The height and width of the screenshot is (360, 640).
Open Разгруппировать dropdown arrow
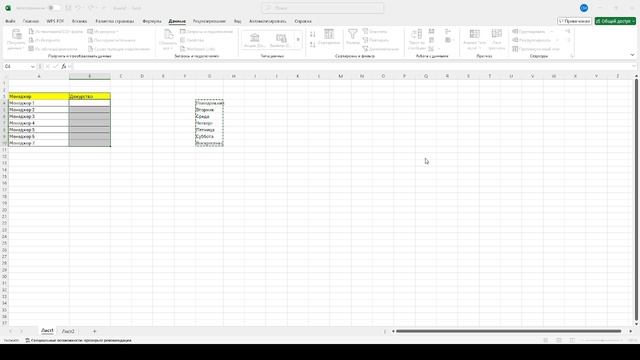557,40
